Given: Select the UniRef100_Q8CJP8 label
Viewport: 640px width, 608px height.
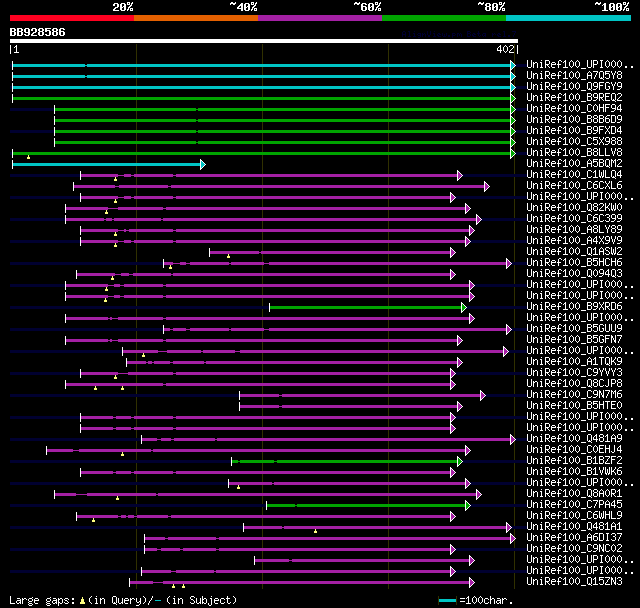Looking at the screenshot, I should 574,384.
